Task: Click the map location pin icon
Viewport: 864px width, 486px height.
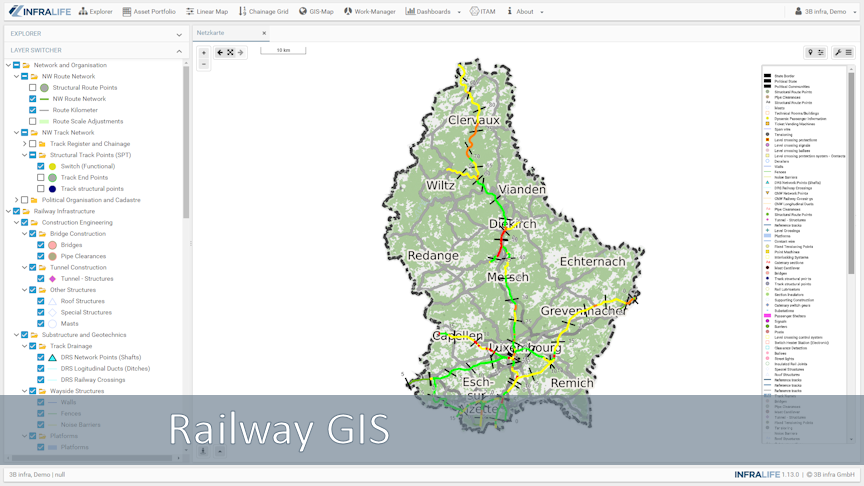Action: 810,53
